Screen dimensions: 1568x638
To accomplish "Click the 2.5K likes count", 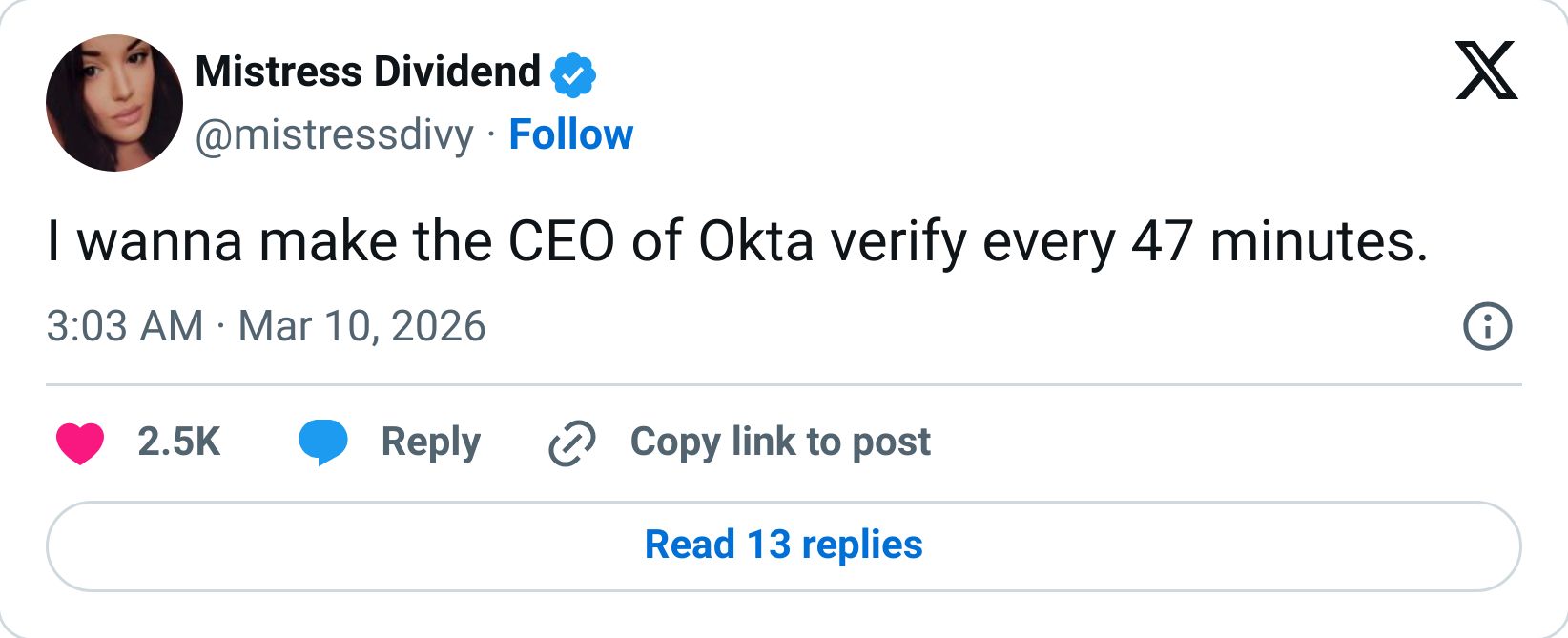I will (x=178, y=442).
